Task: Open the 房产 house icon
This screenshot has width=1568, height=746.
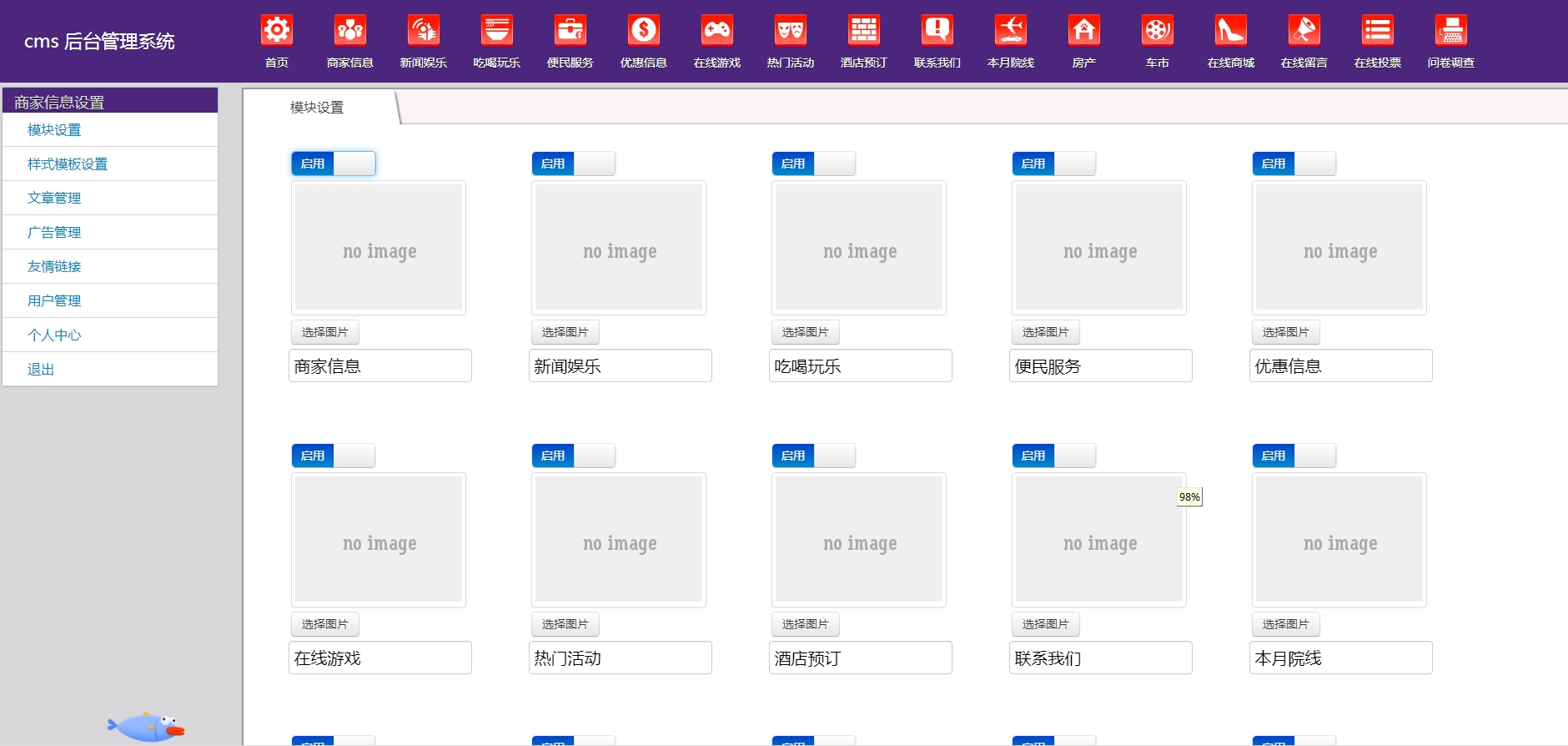Action: [1084, 30]
